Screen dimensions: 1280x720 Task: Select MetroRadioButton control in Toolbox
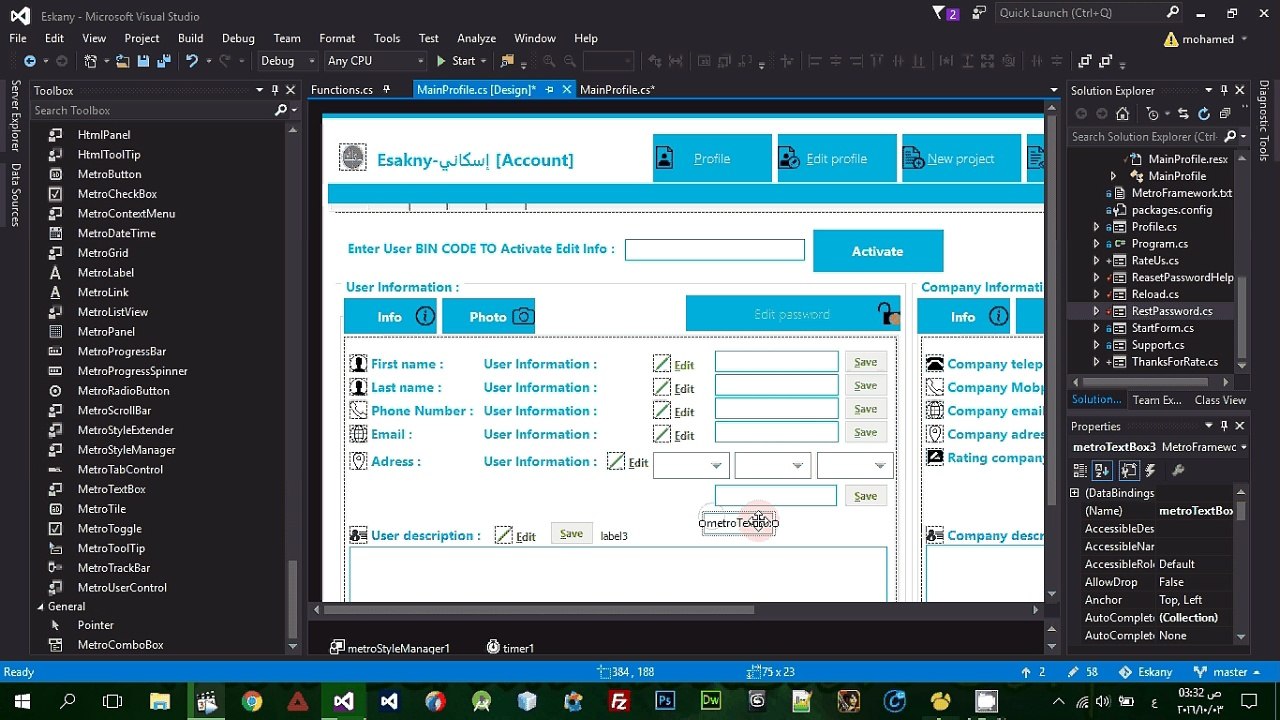[123, 391]
